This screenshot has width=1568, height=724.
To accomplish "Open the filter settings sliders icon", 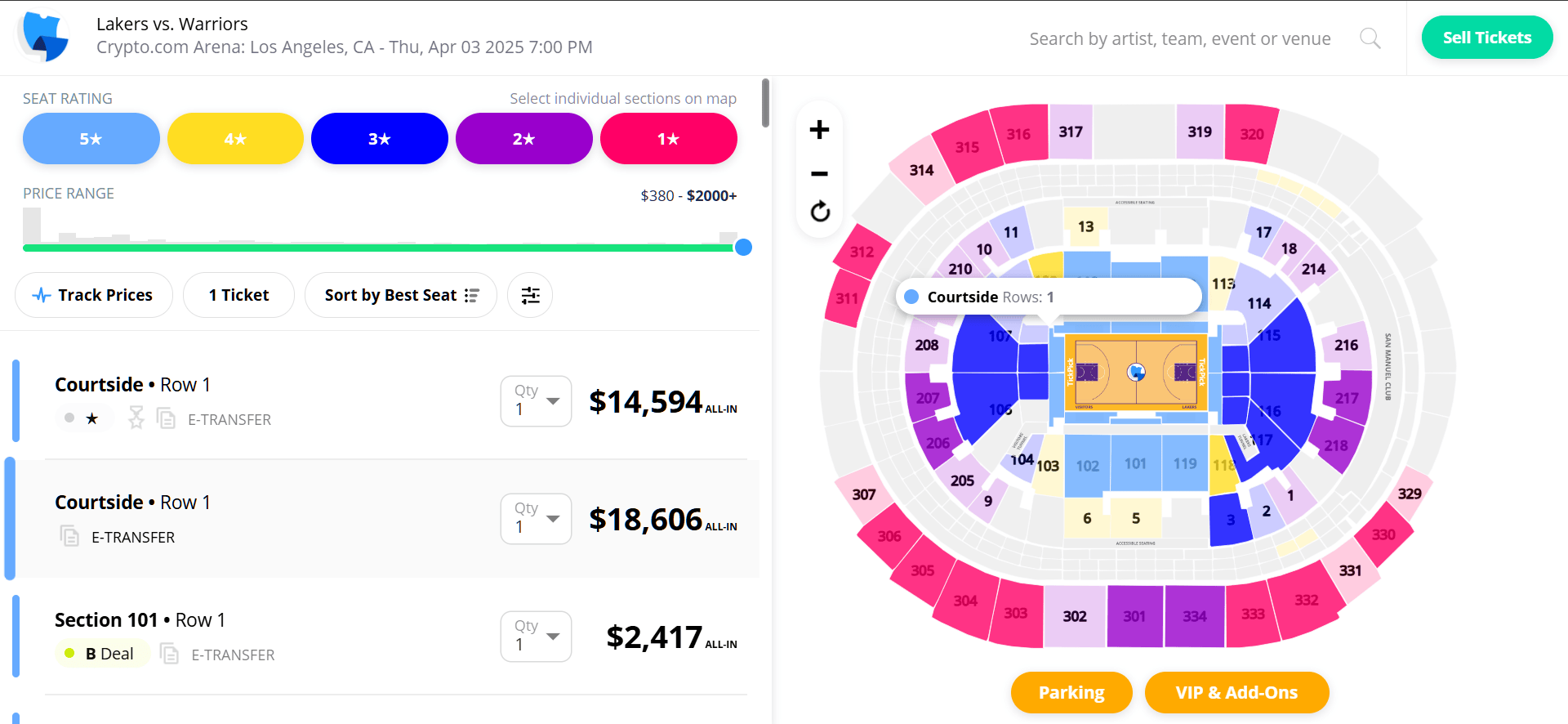I will click(530, 295).
